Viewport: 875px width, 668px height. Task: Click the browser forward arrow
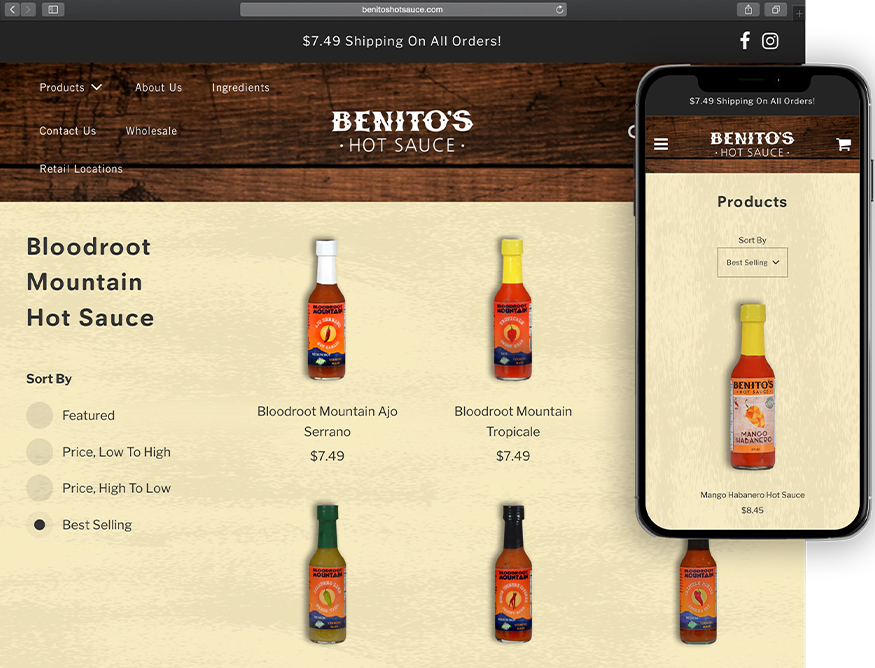click(28, 9)
